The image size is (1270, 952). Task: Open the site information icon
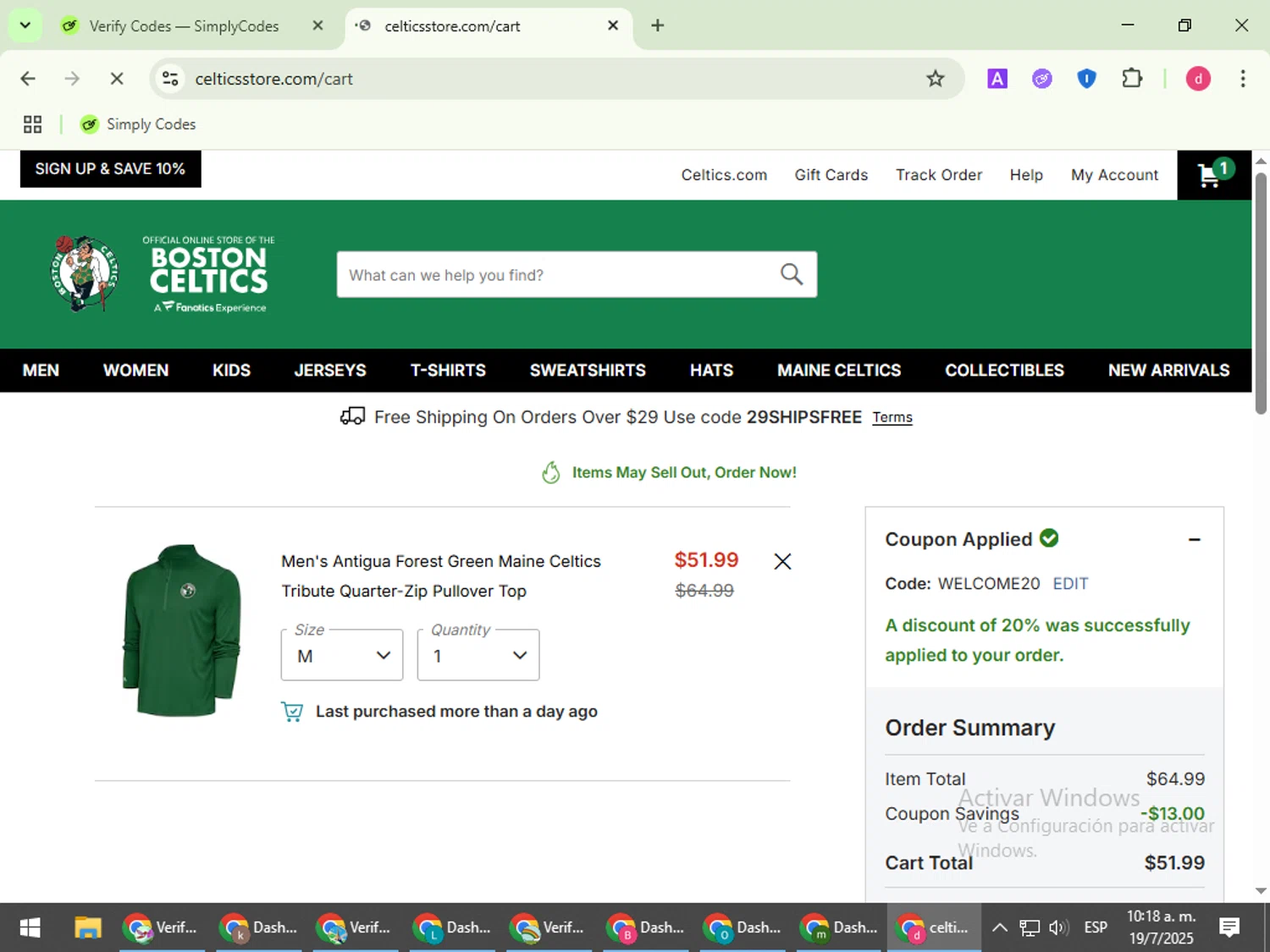point(170,79)
